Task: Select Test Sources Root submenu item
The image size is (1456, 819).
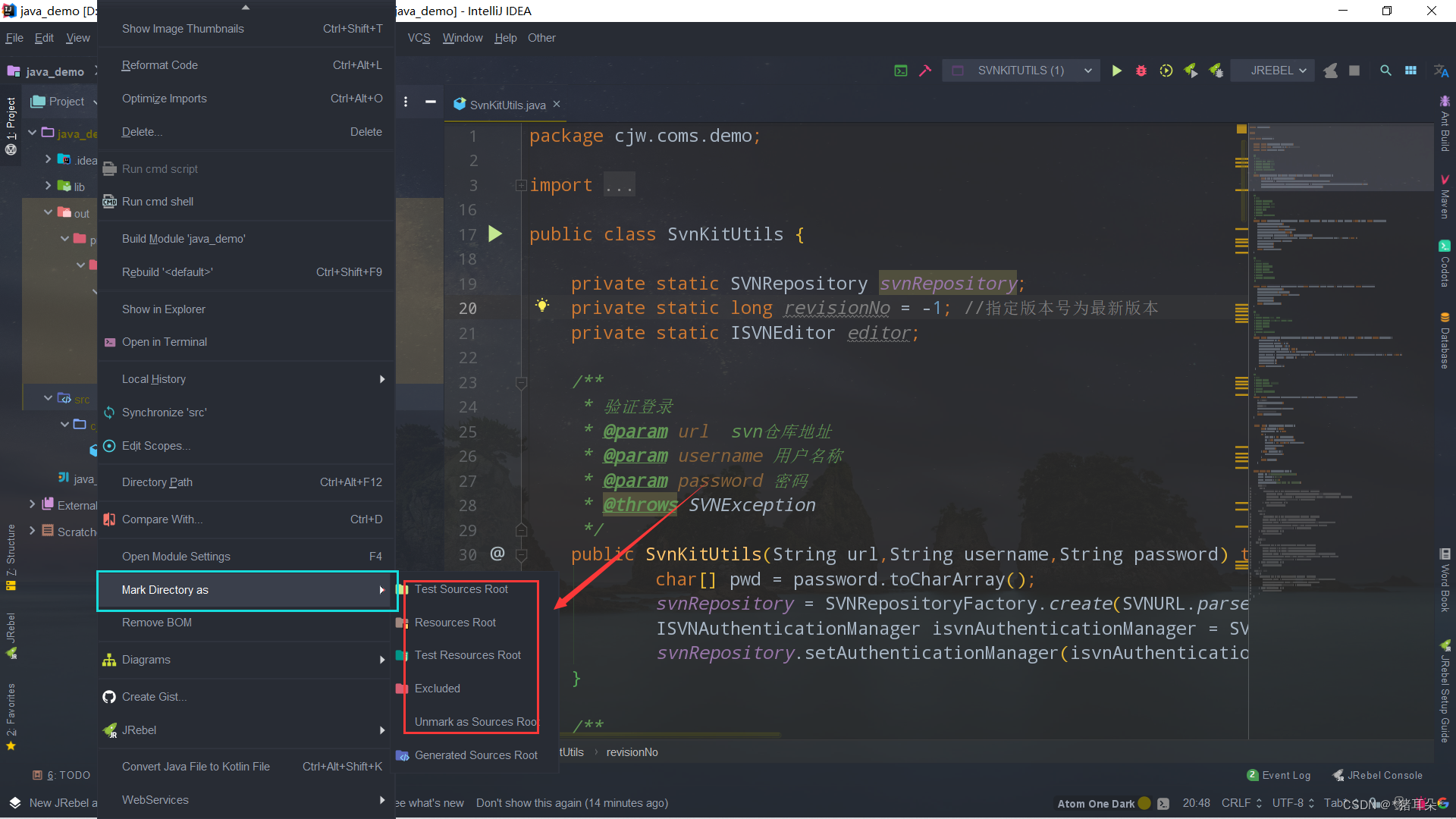Action: click(x=461, y=589)
